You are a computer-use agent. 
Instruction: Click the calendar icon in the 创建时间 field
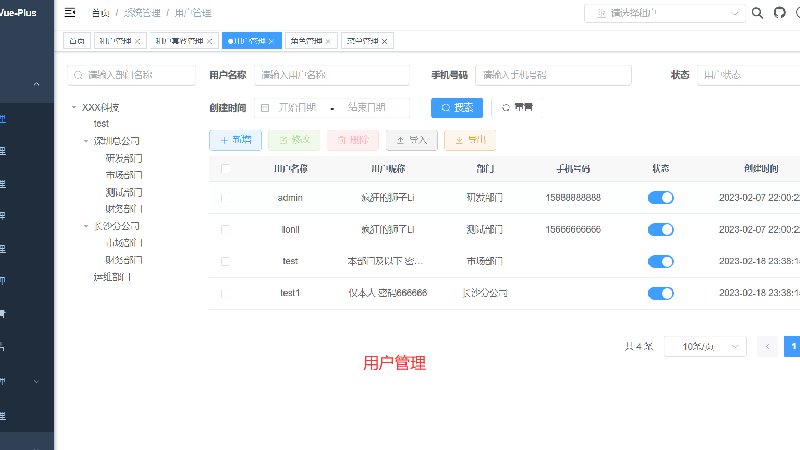pos(265,108)
